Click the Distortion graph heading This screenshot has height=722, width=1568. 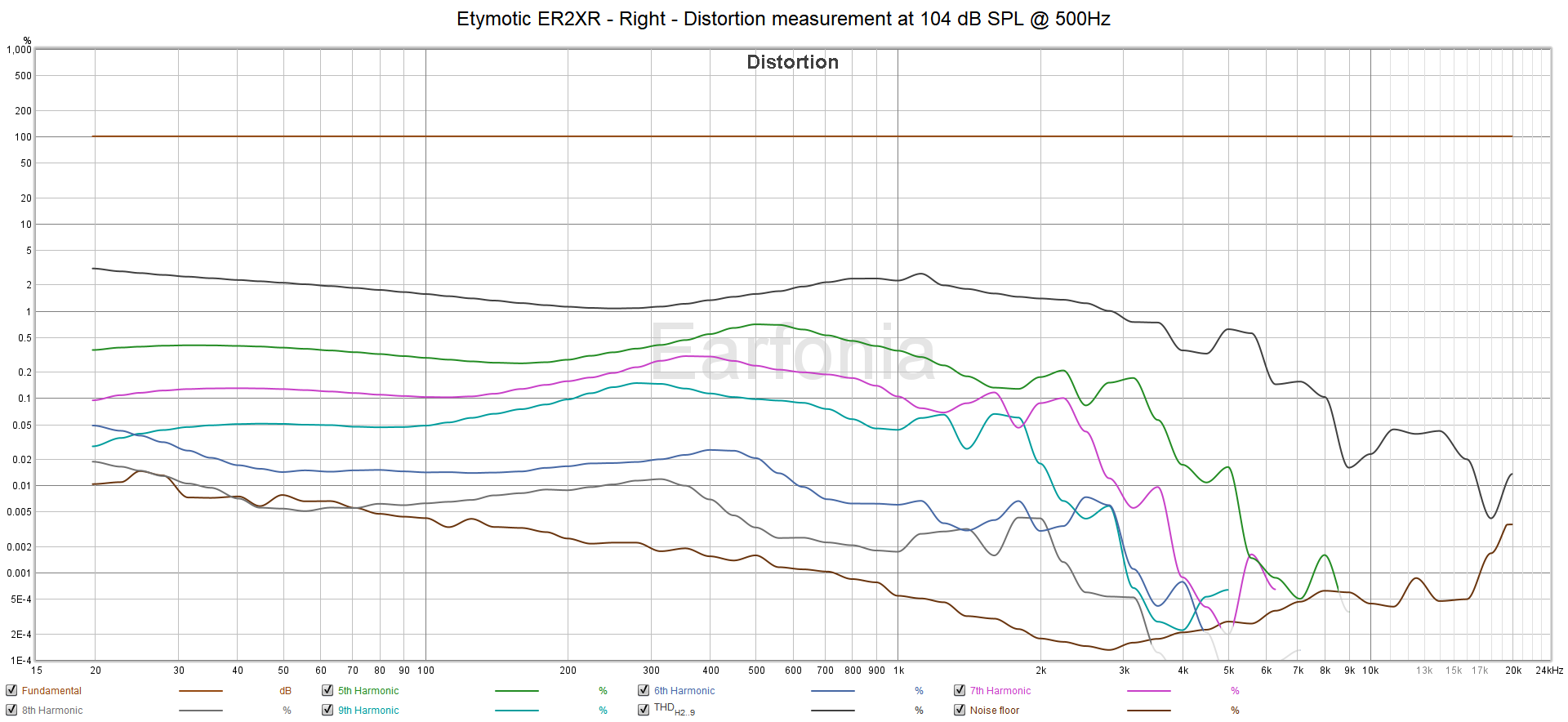tap(792, 62)
